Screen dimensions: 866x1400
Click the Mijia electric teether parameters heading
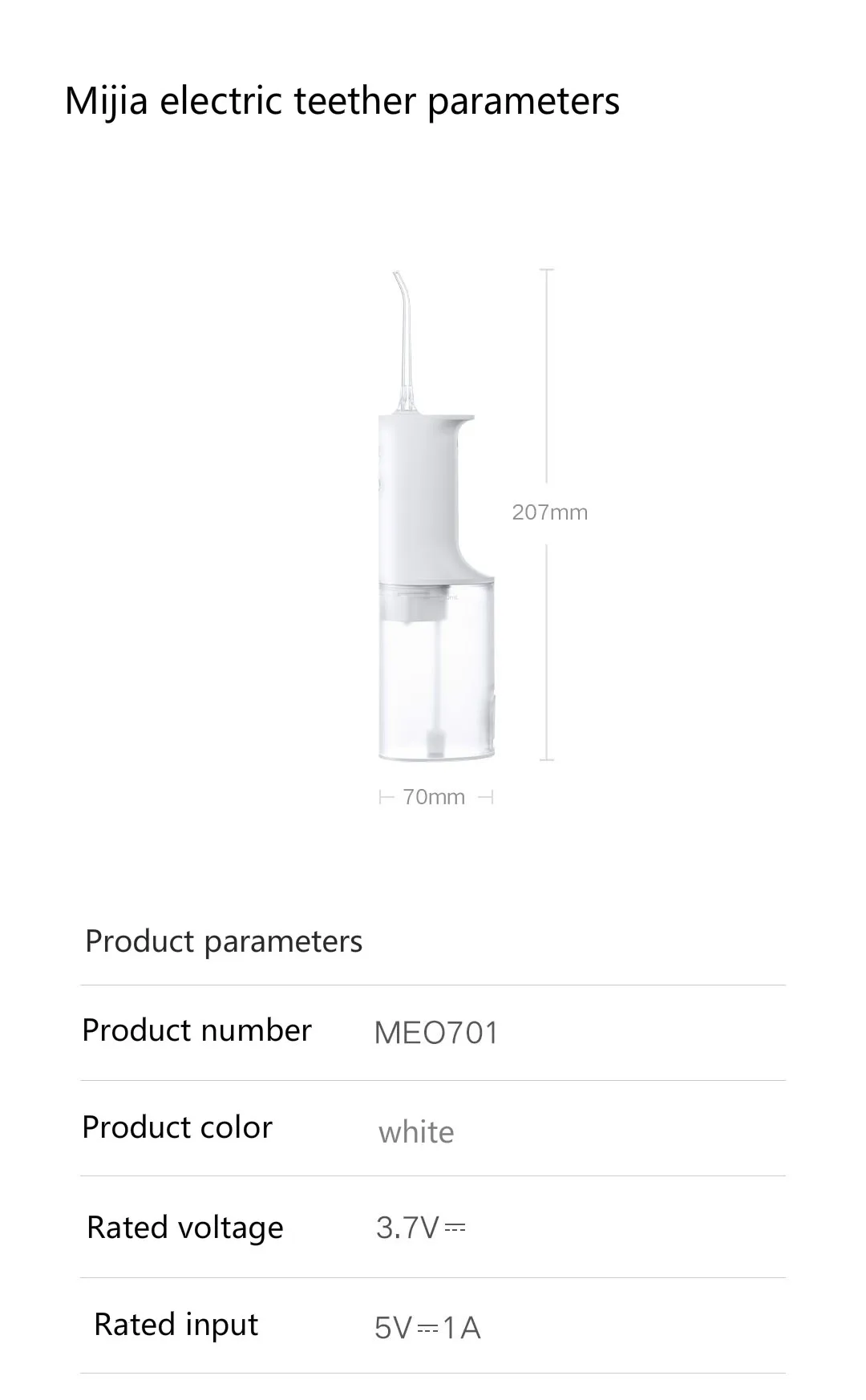[342, 102]
